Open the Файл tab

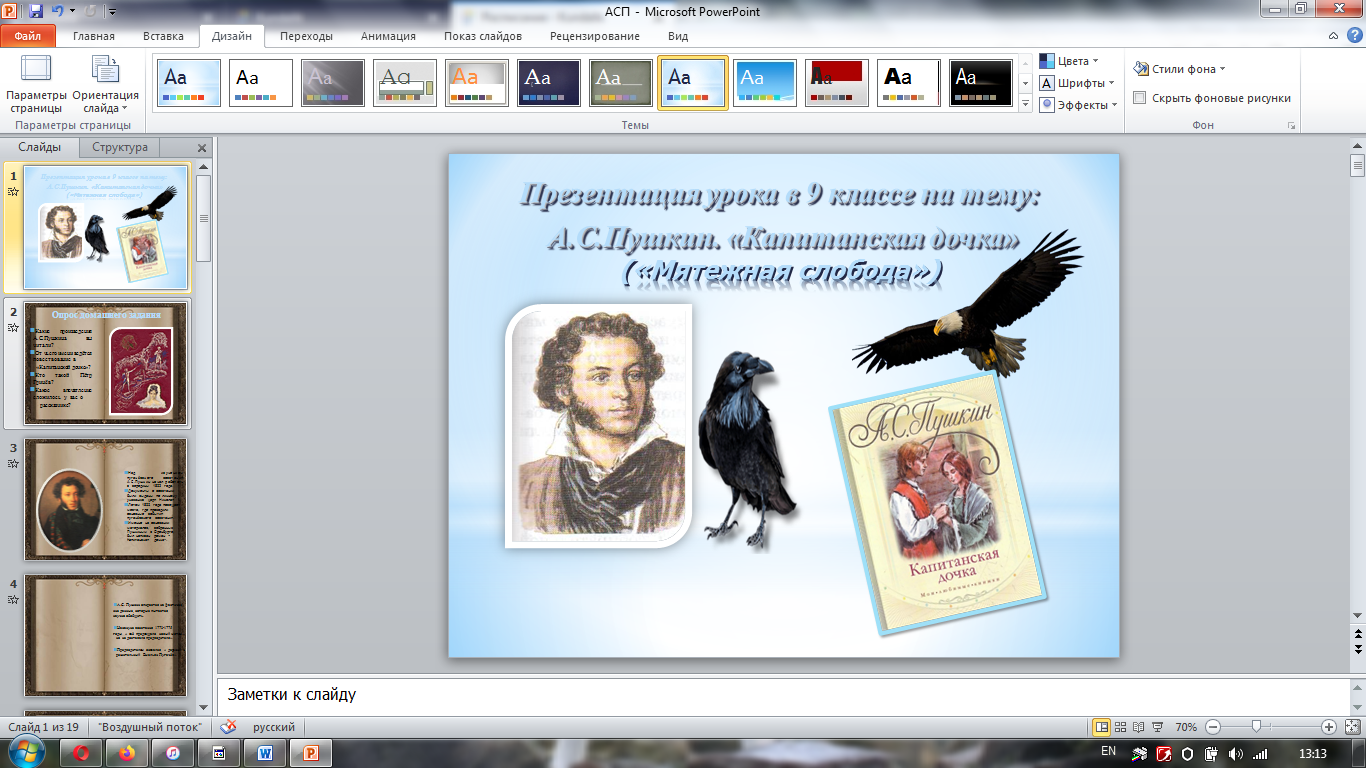click(x=28, y=36)
